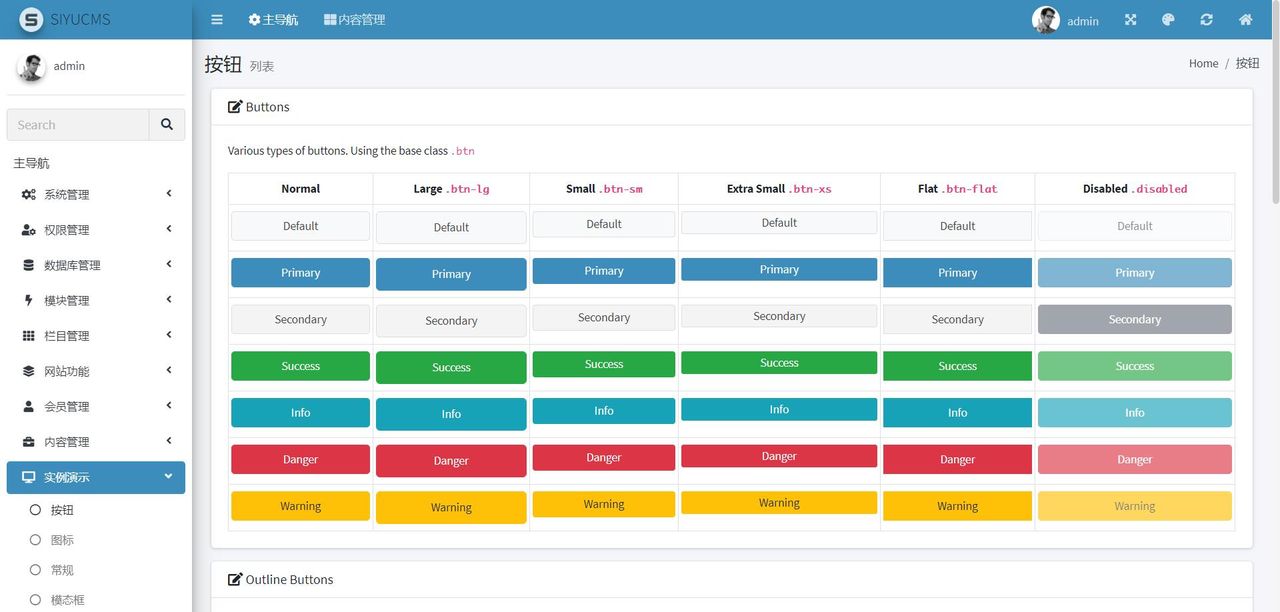Image resolution: width=1280 pixels, height=612 pixels.
Task: Click the refresh icon in top bar
Action: [1206, 20]
